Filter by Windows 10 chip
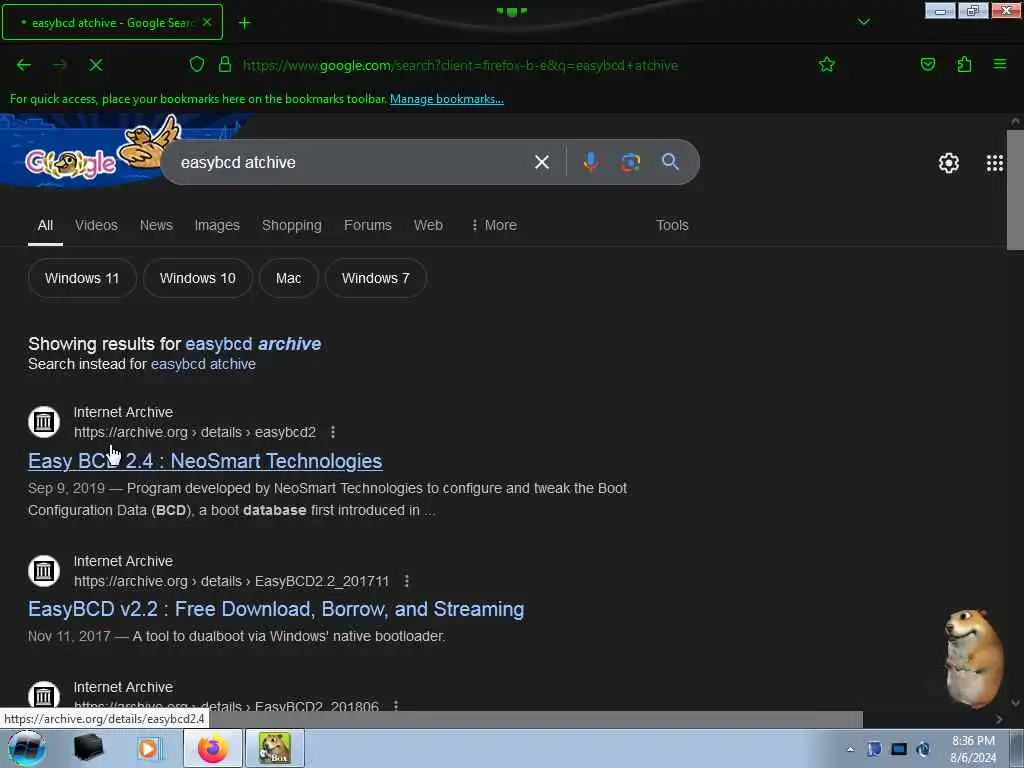 (198, 278)
